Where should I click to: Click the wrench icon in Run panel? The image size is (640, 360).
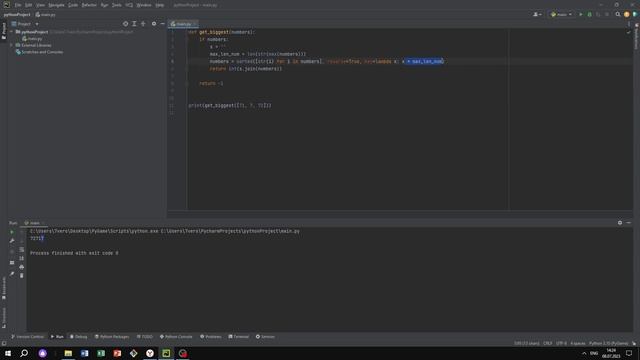[12, 241]
